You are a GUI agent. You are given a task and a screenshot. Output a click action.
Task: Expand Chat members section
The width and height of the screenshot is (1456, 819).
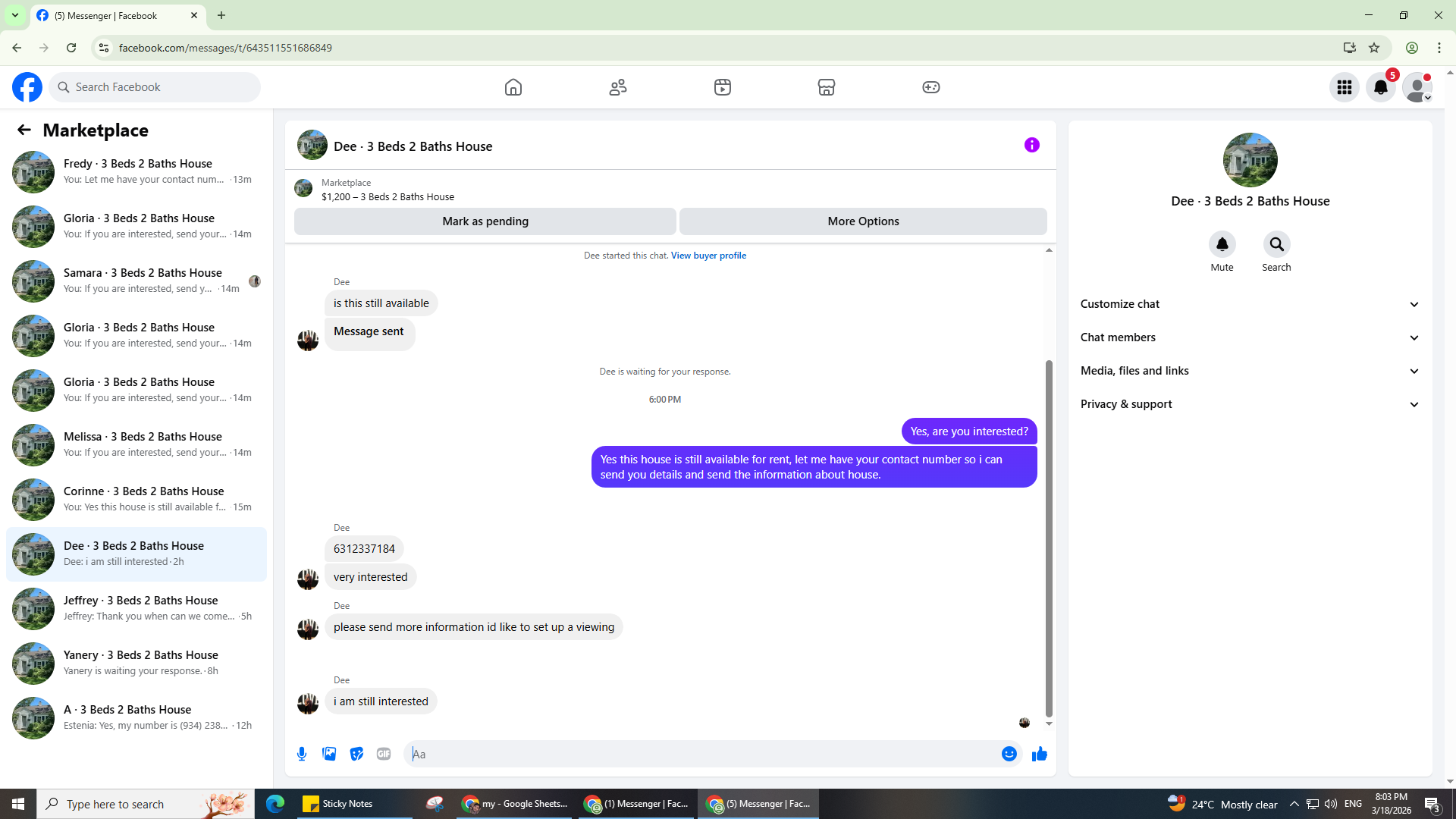pos(1250,337)
